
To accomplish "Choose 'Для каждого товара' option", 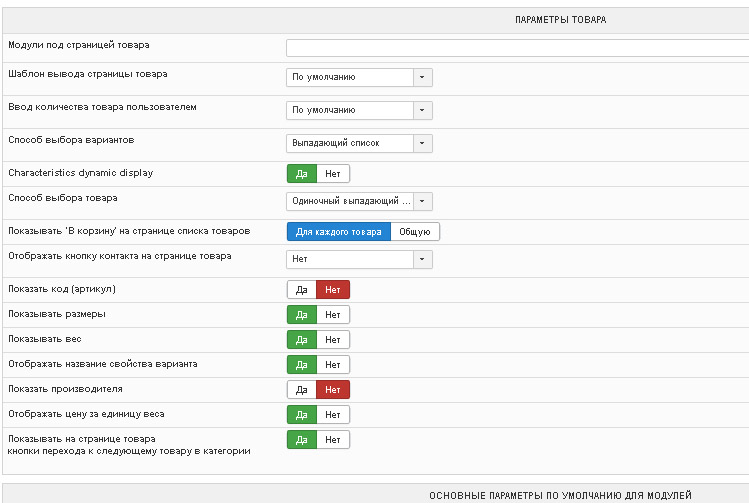I will coord(339,232).
